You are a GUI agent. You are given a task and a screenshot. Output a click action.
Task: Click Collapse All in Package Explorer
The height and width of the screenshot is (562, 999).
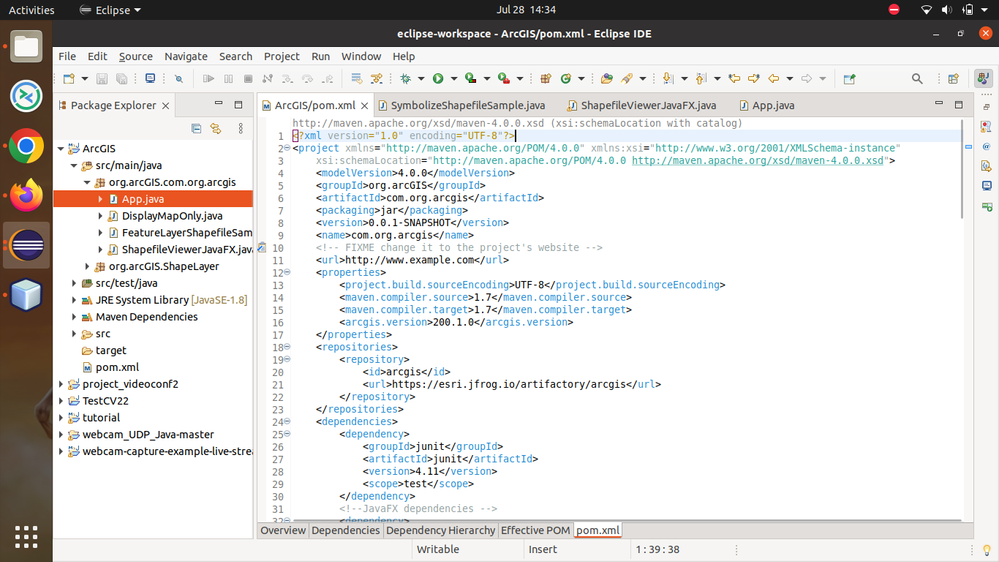[196, 128]
